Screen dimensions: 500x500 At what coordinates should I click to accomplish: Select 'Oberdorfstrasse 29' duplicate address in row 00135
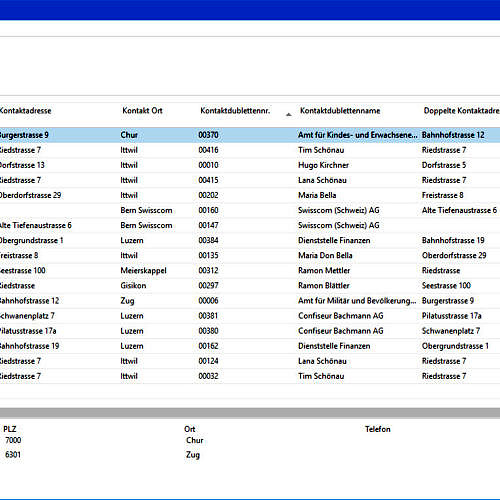(x=454, y=255)
